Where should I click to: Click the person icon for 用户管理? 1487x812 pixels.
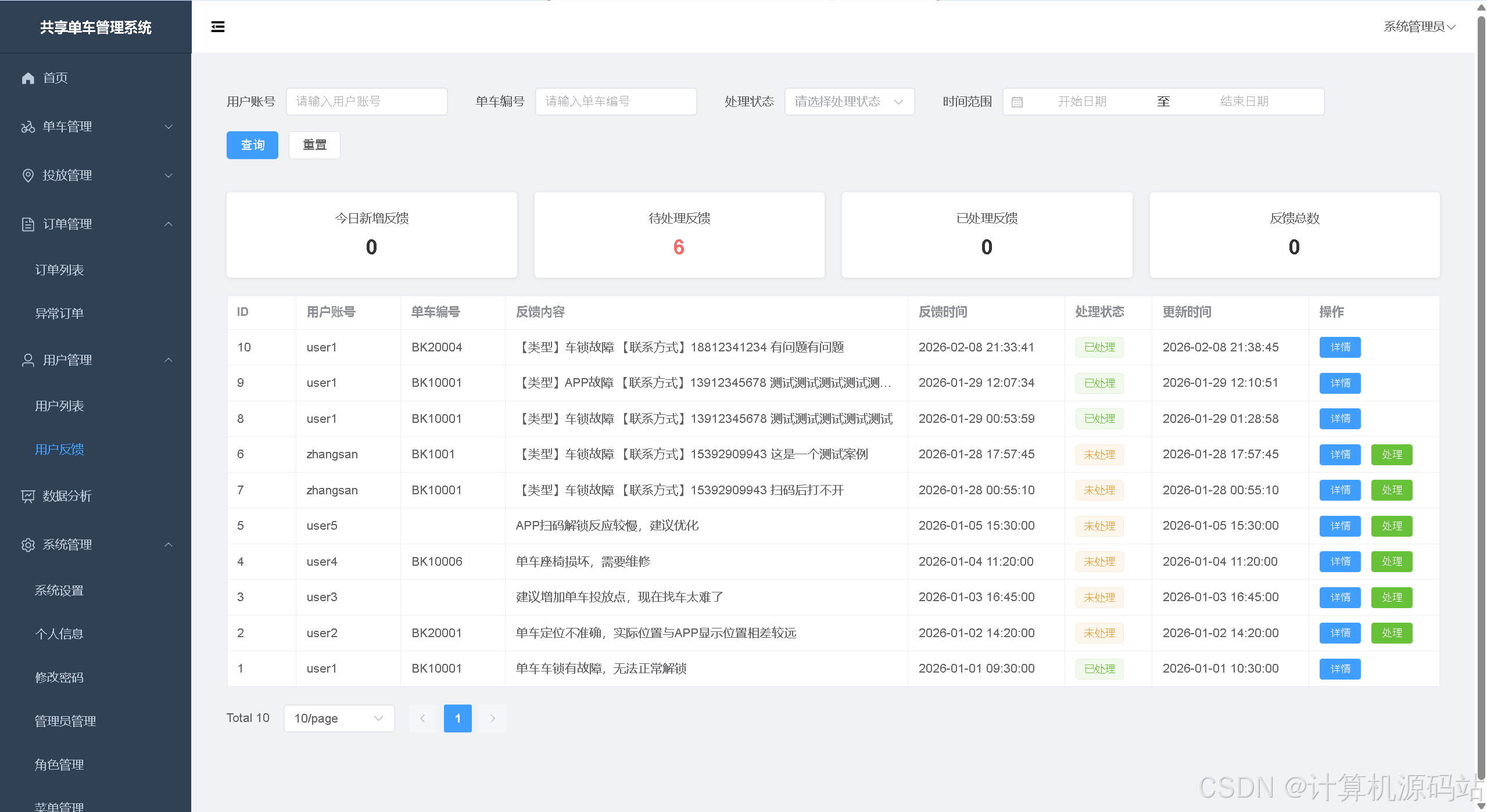tap(28, 360)
